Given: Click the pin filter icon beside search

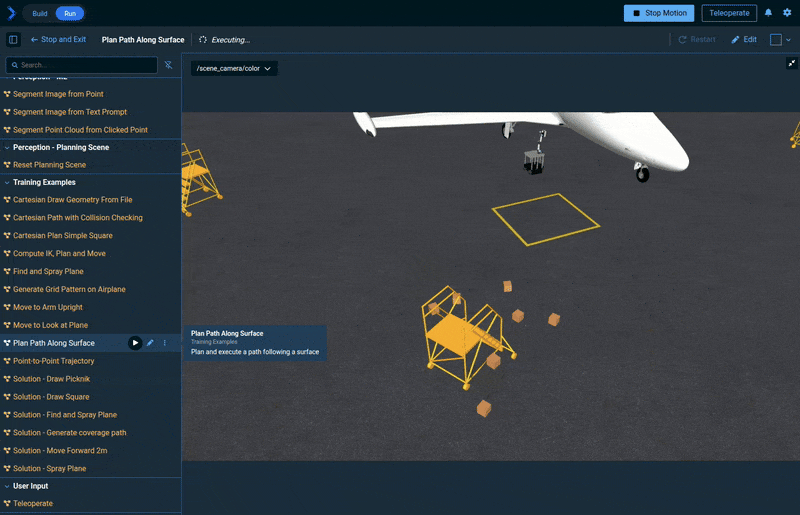Looking at the screenshot, I should point(168,65).
